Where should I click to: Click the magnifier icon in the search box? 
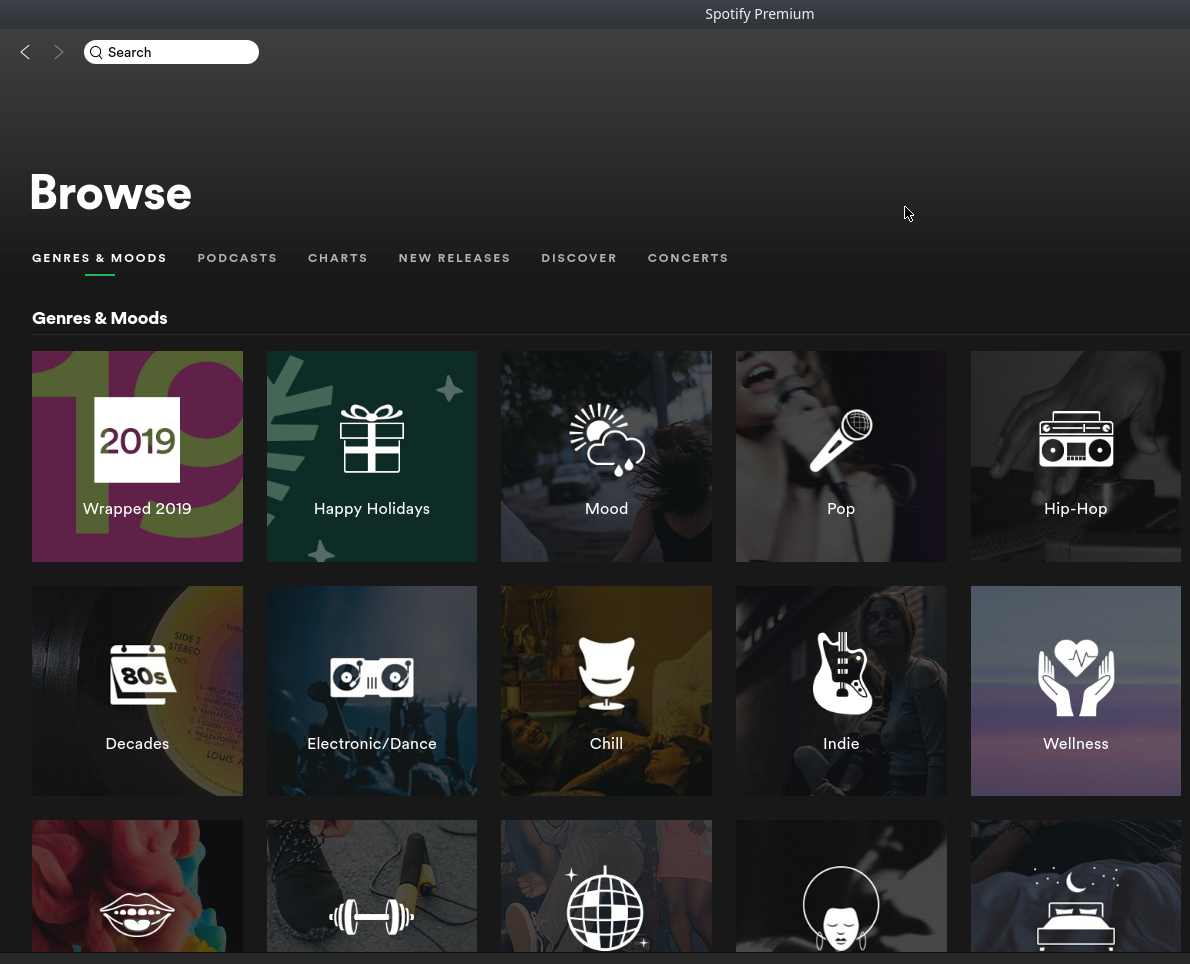[96, 52]
